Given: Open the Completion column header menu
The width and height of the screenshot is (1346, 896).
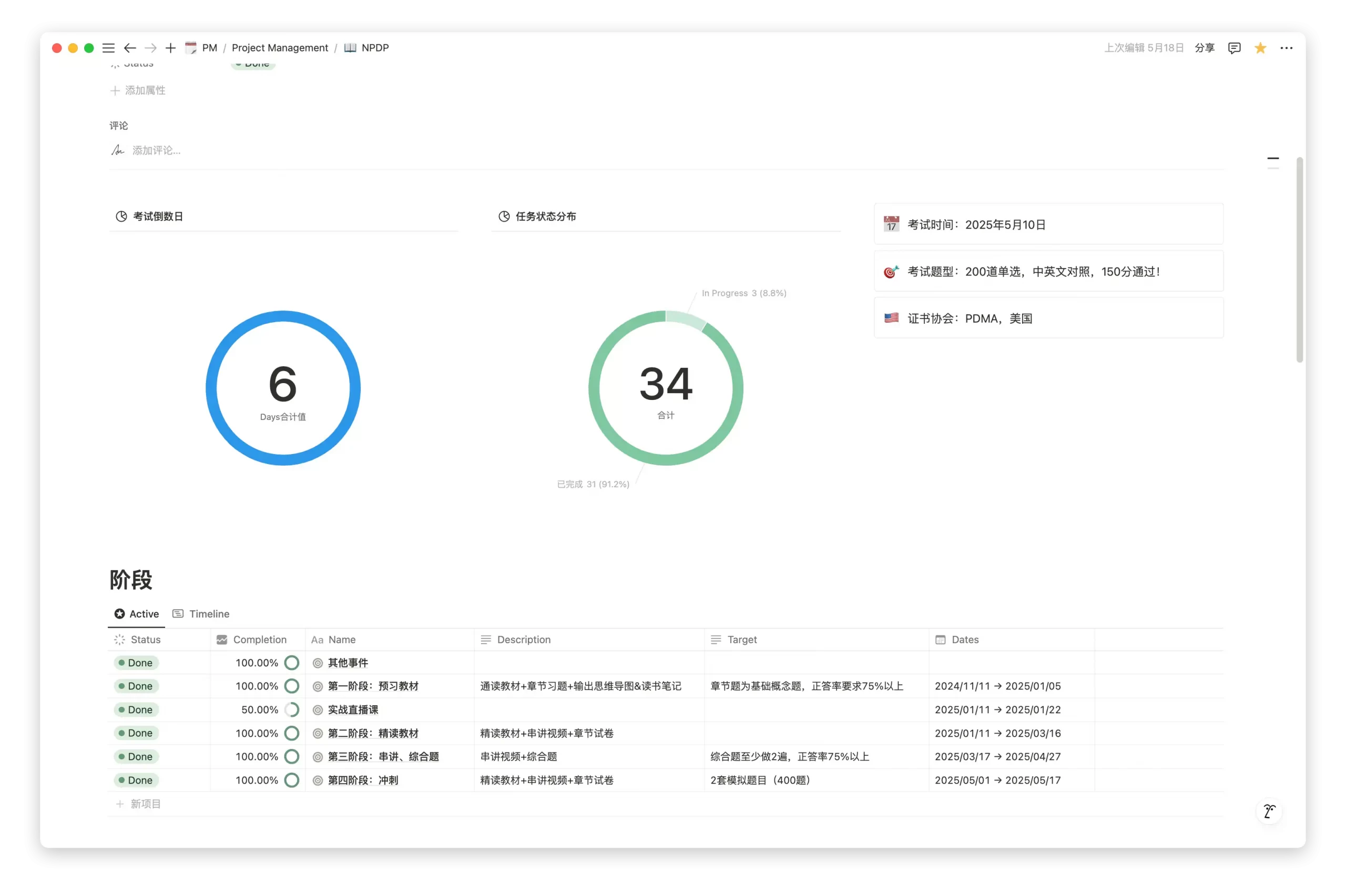Looking at the screenshot, I should click(260, 640).
